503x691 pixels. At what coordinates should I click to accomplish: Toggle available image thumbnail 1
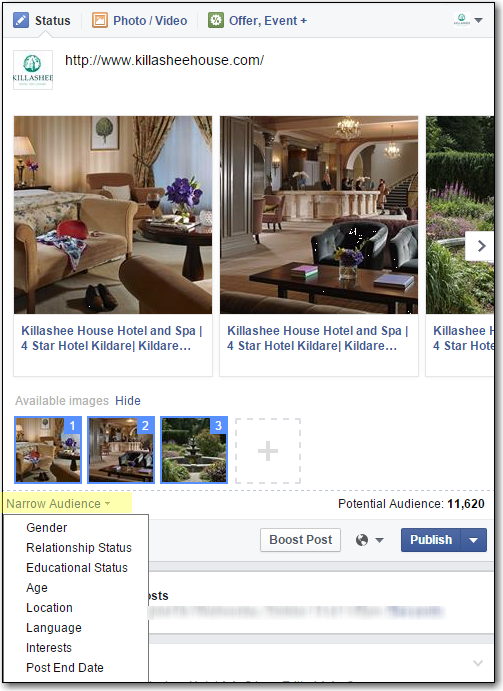coord(48,450)
